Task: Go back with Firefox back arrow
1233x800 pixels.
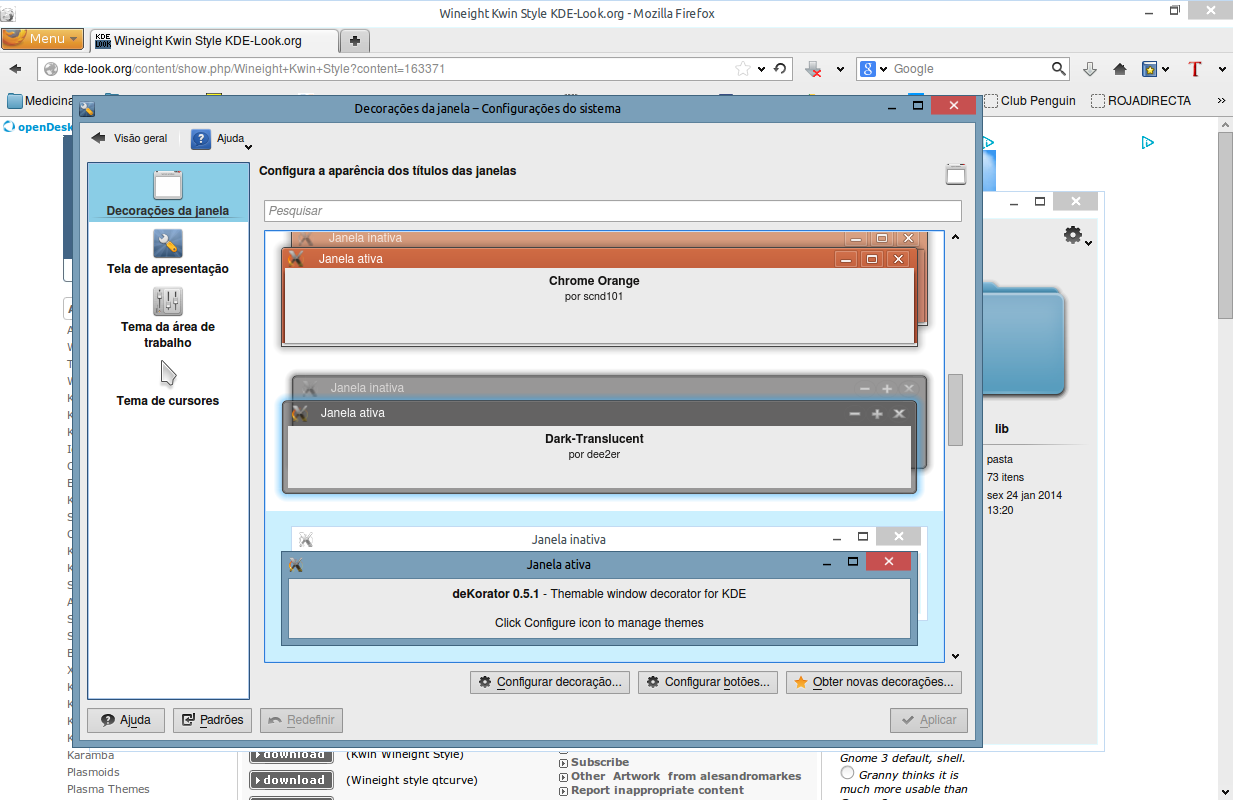Action: point(16,69)
